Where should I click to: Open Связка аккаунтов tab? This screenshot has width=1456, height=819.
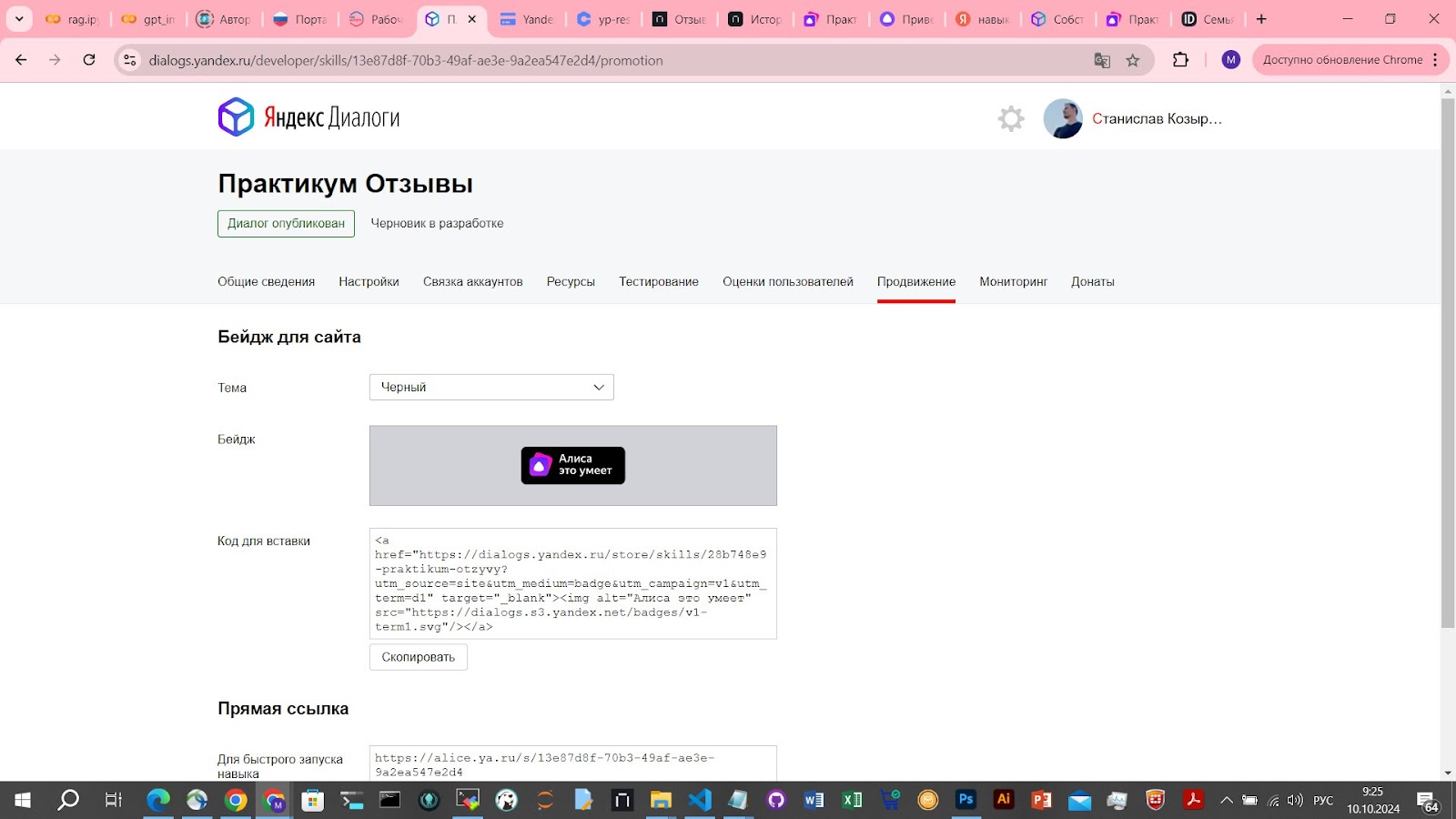(472, 281)
